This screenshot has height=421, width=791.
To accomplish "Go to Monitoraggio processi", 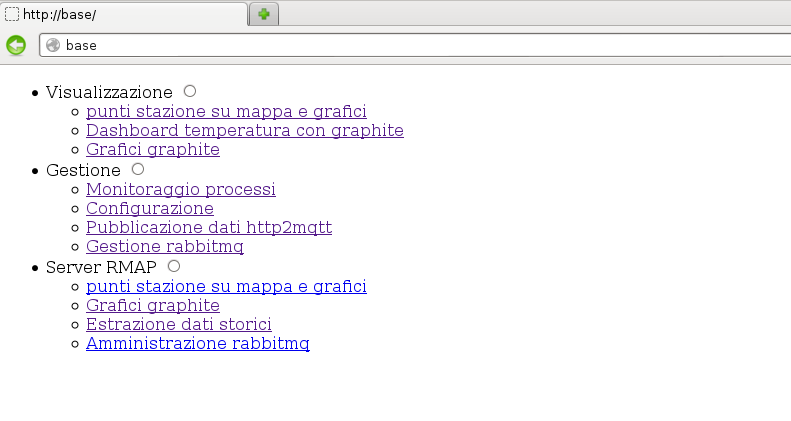I will [x=180, y=189].
